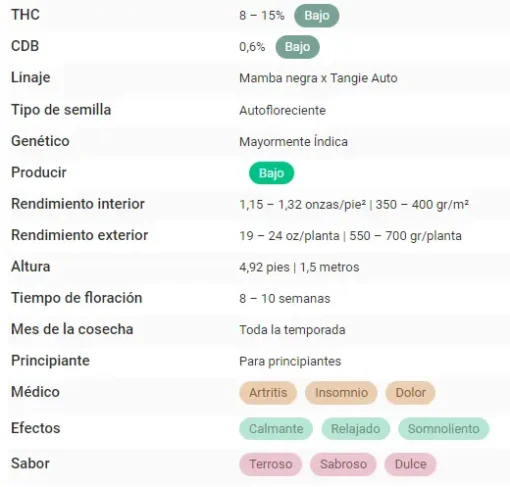The height and width of the screenshot is (487, 510).
Task: Click the Artritis medical tag
Action: click(x=268, y=393)
